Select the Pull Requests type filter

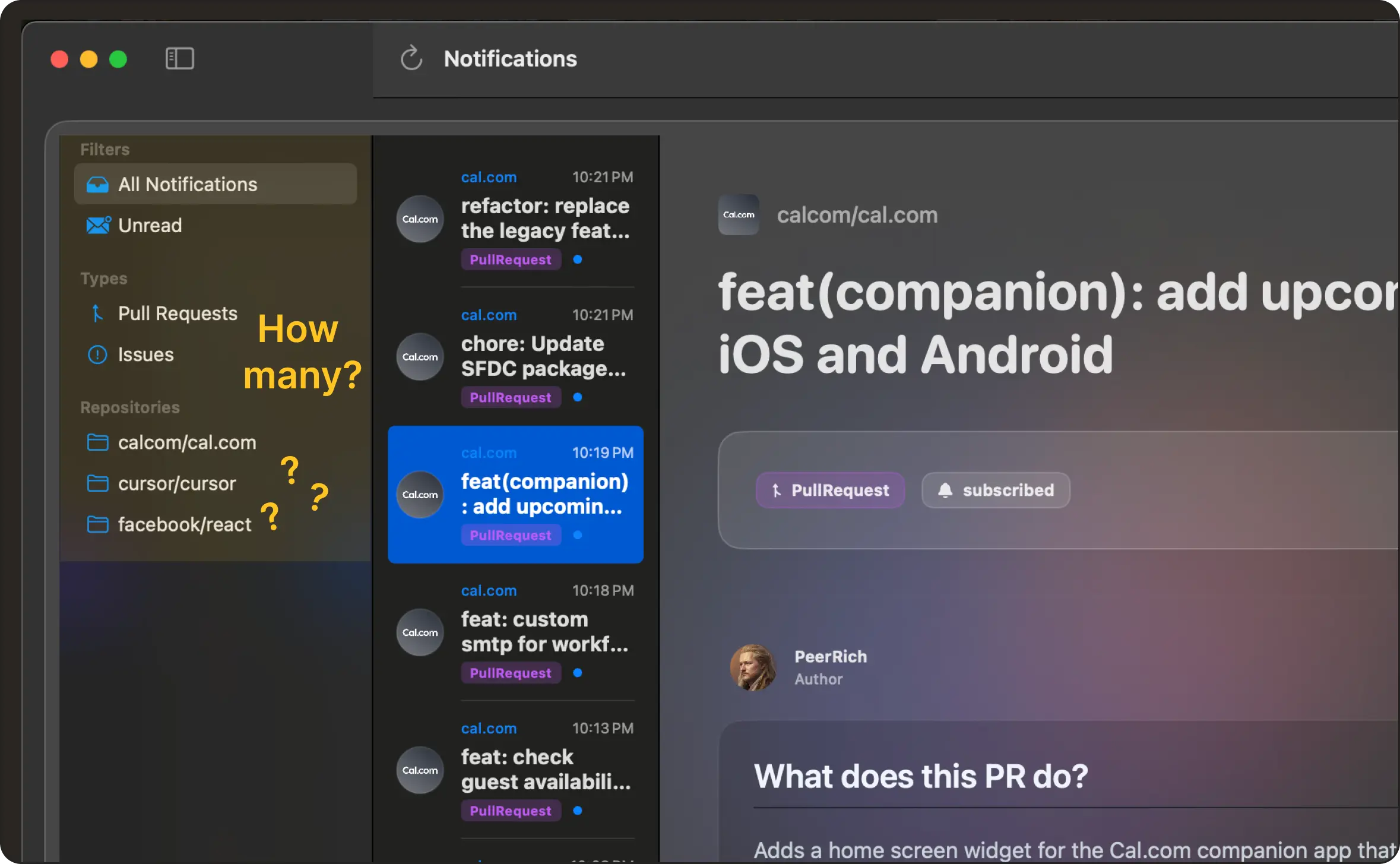[x=178, y=313]
